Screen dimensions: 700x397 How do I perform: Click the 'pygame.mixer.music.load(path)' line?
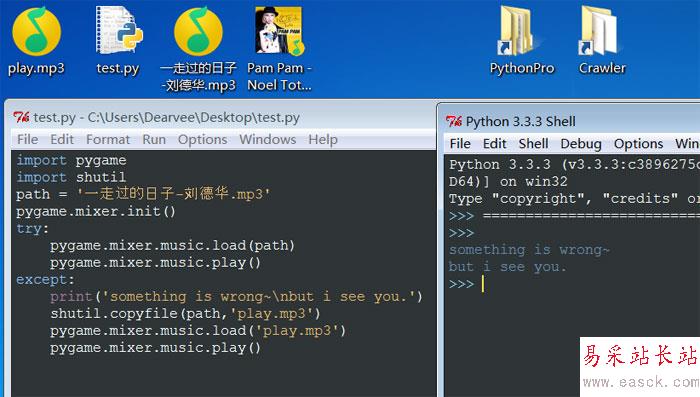coord(172,246)
